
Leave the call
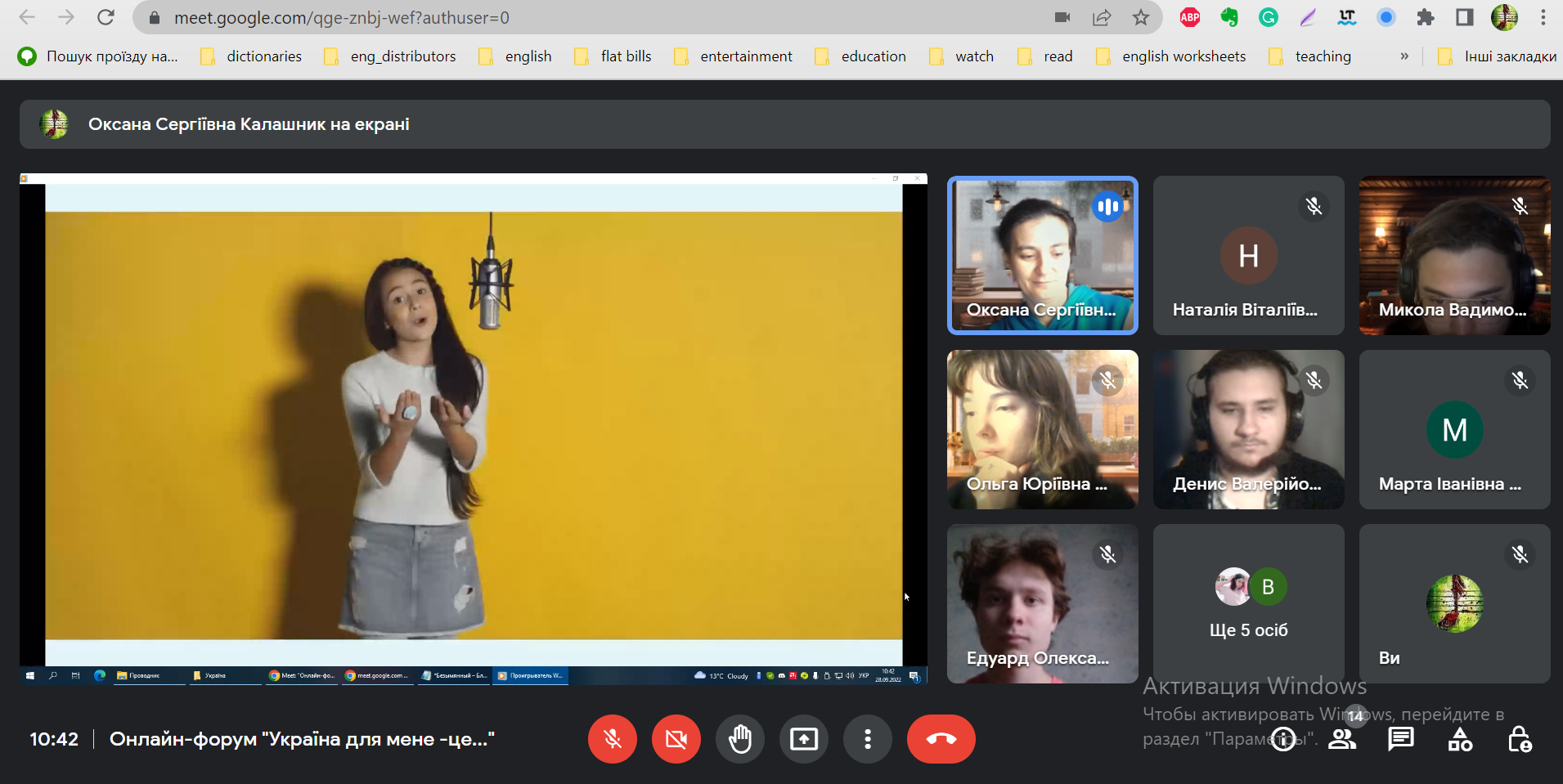coord(941,739)
